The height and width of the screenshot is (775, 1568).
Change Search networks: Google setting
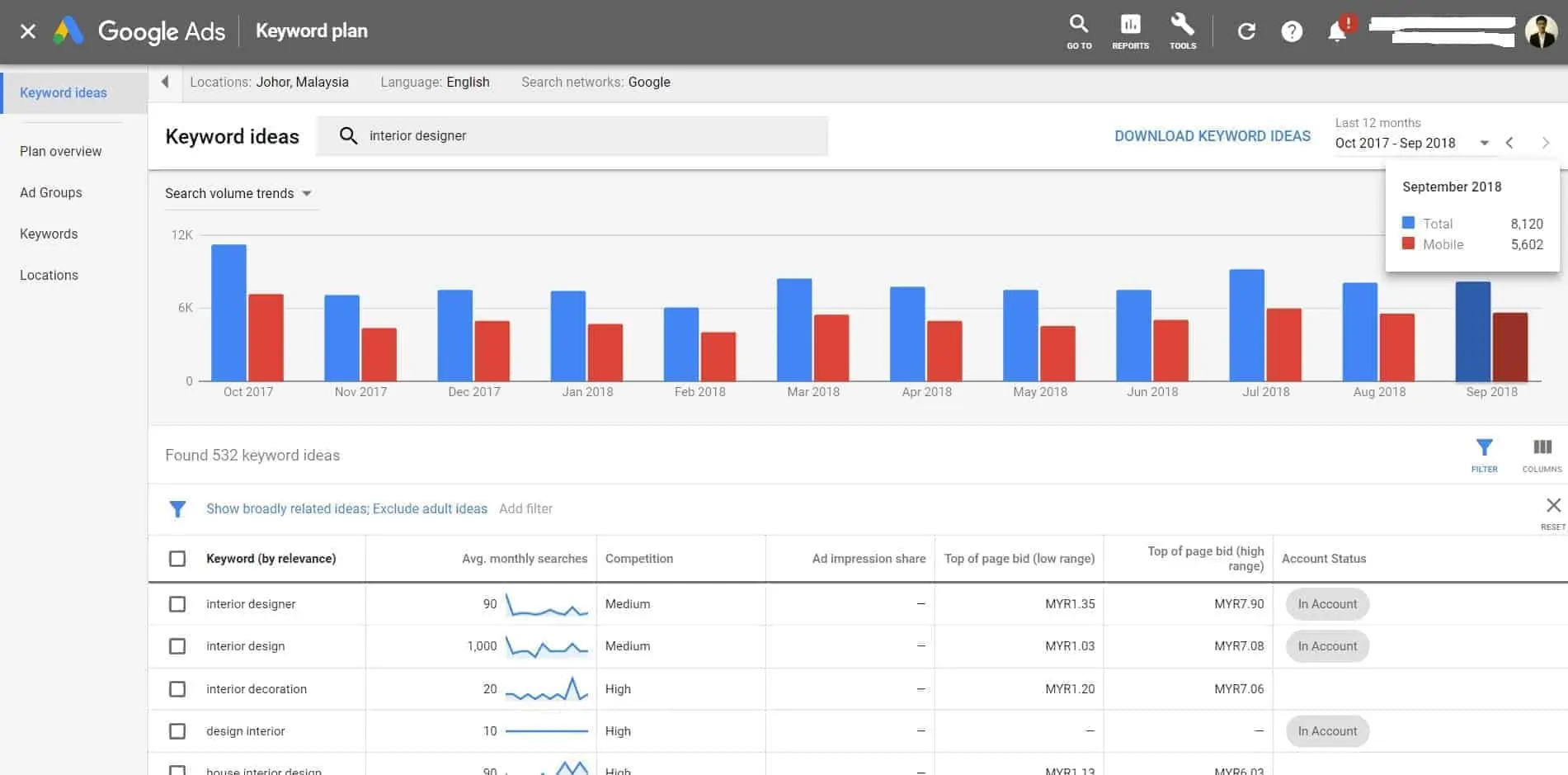(x=596, y=82)
